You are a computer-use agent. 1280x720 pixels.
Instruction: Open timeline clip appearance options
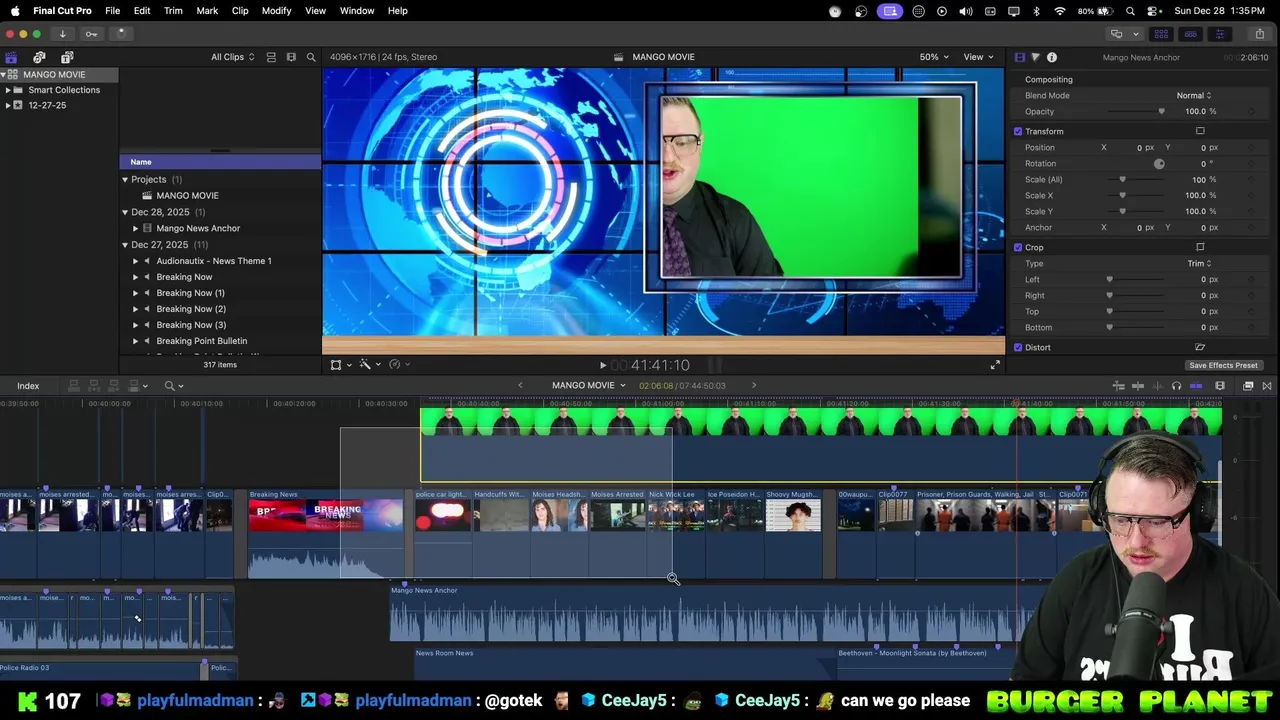pyautogui.click(x=1219, y=386)
